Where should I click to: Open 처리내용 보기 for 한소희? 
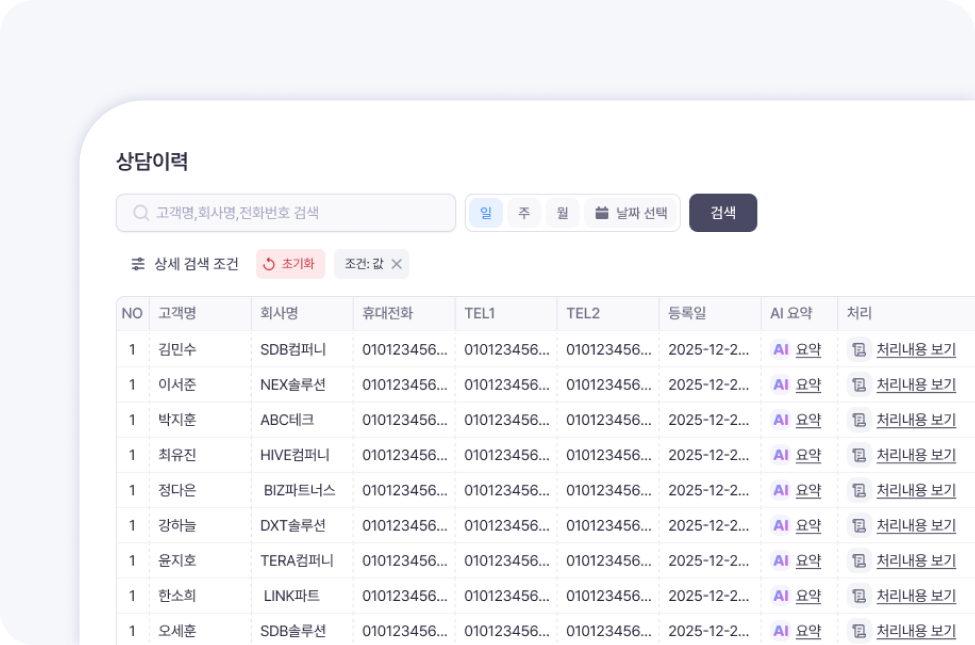click(x=916, y=596)
